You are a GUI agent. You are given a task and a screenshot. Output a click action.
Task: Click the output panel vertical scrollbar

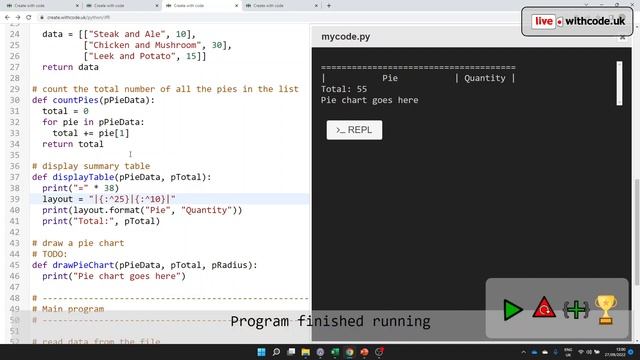619,83
